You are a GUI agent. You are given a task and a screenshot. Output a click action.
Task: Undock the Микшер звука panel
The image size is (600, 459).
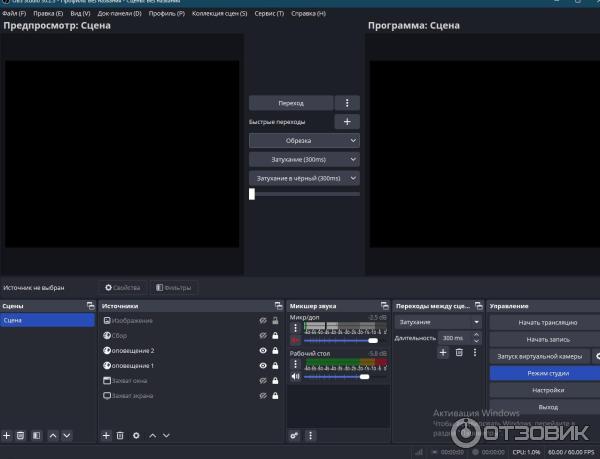[x=385, y=306]
